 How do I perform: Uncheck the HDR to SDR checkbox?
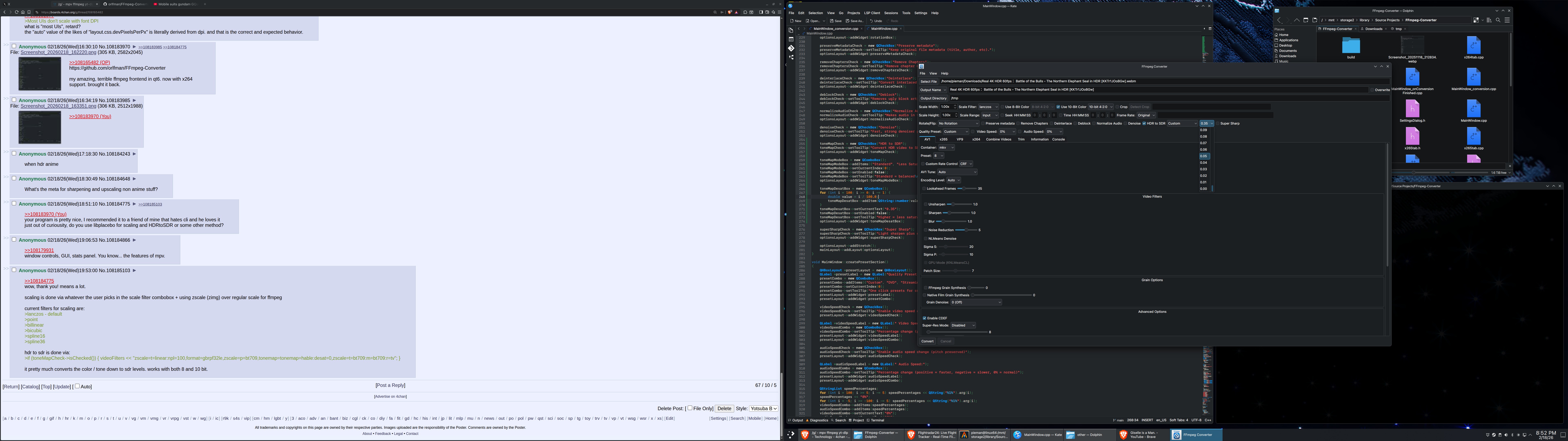tap(1144, 124)
